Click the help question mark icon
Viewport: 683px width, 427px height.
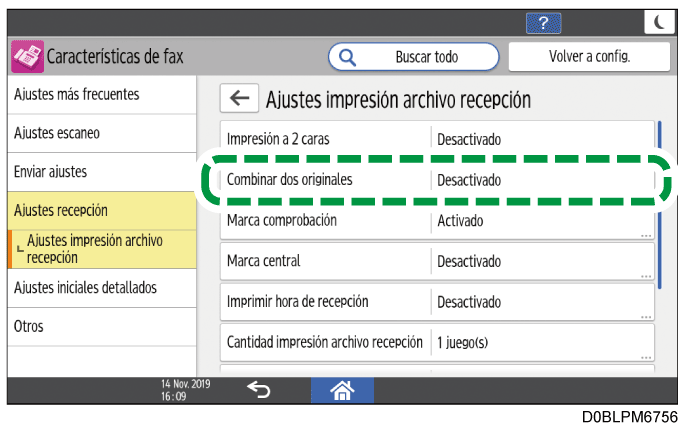coord(543,22)
